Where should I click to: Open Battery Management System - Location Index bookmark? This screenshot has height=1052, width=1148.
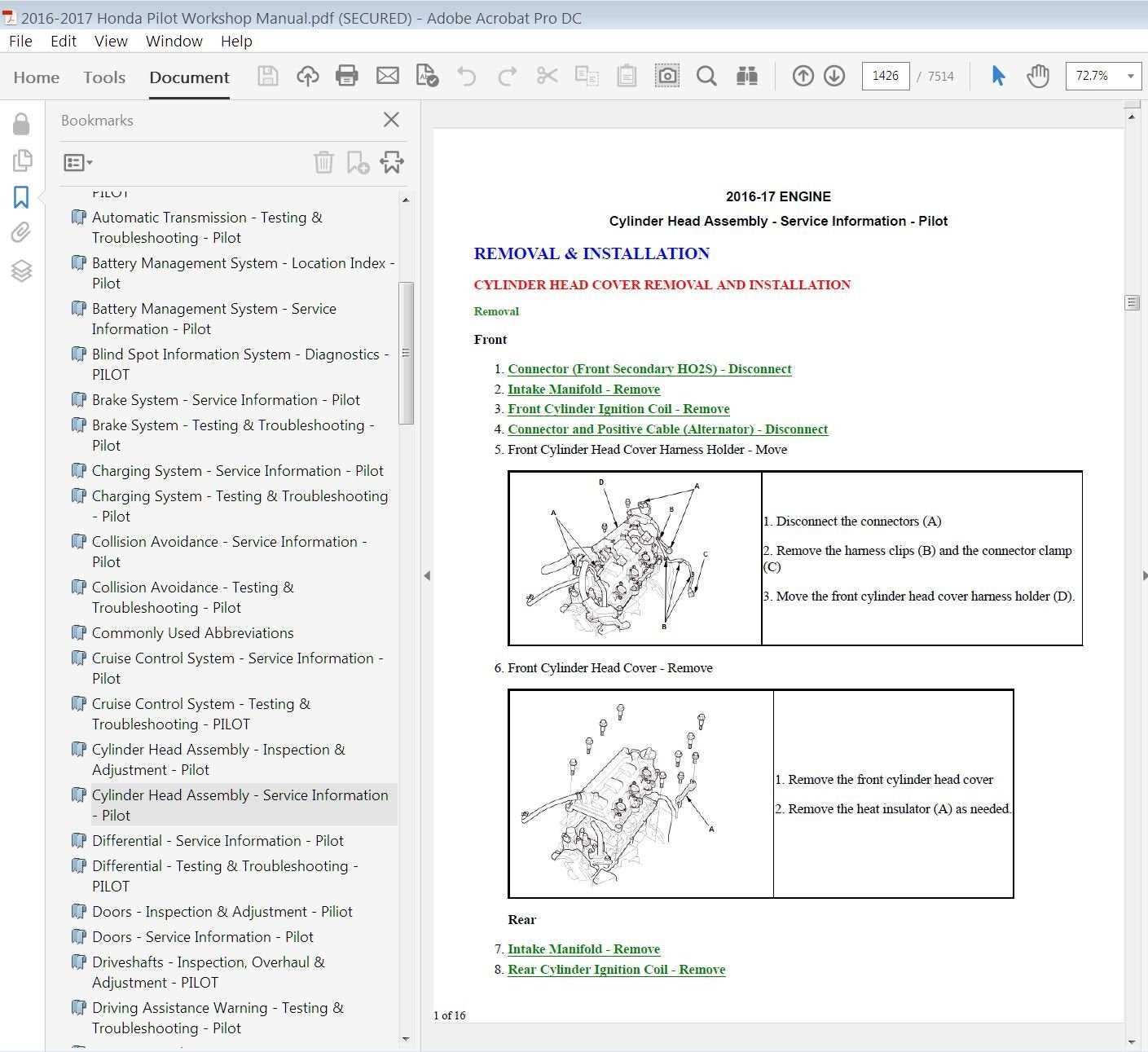(x=243, y=273)
